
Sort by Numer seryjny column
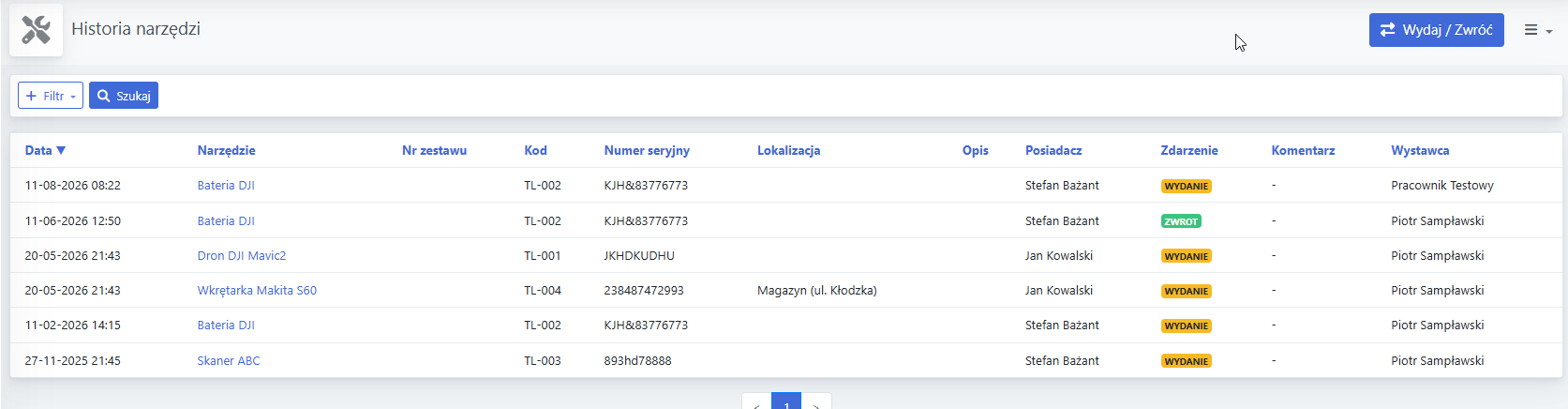pyautogui.click(x=647, y=150)
